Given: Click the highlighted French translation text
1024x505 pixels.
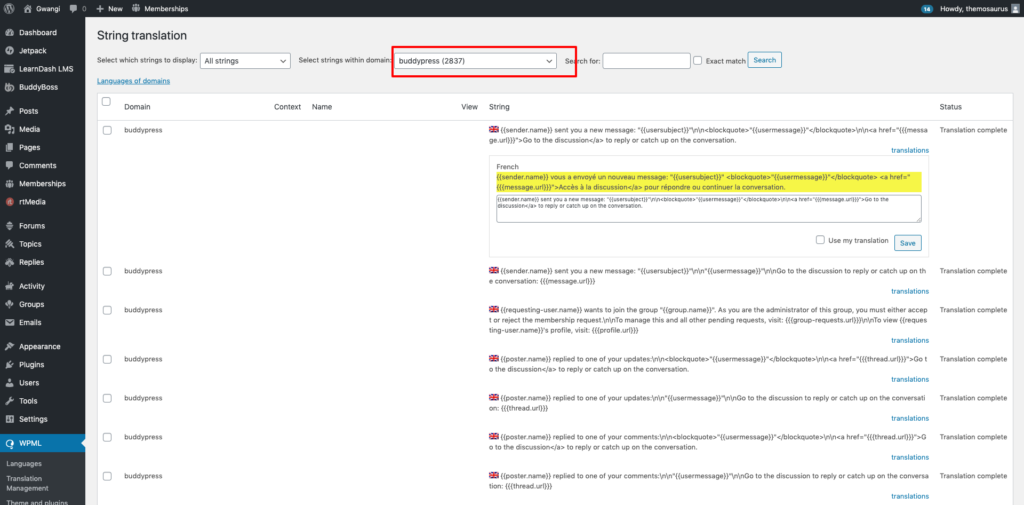Looking at the screenshot, I should (x=708, y=182).
